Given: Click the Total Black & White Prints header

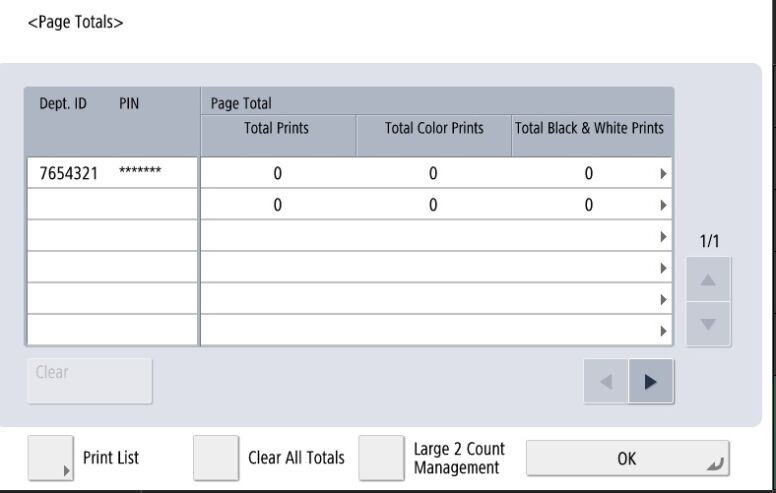Looking at the screenshot, I should pyautogui.click(x=589, y=128).
